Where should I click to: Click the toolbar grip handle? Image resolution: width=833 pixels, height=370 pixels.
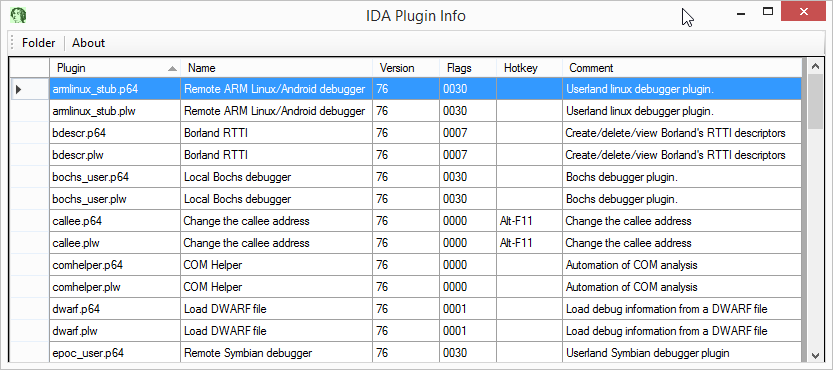(x=12, y=43)
